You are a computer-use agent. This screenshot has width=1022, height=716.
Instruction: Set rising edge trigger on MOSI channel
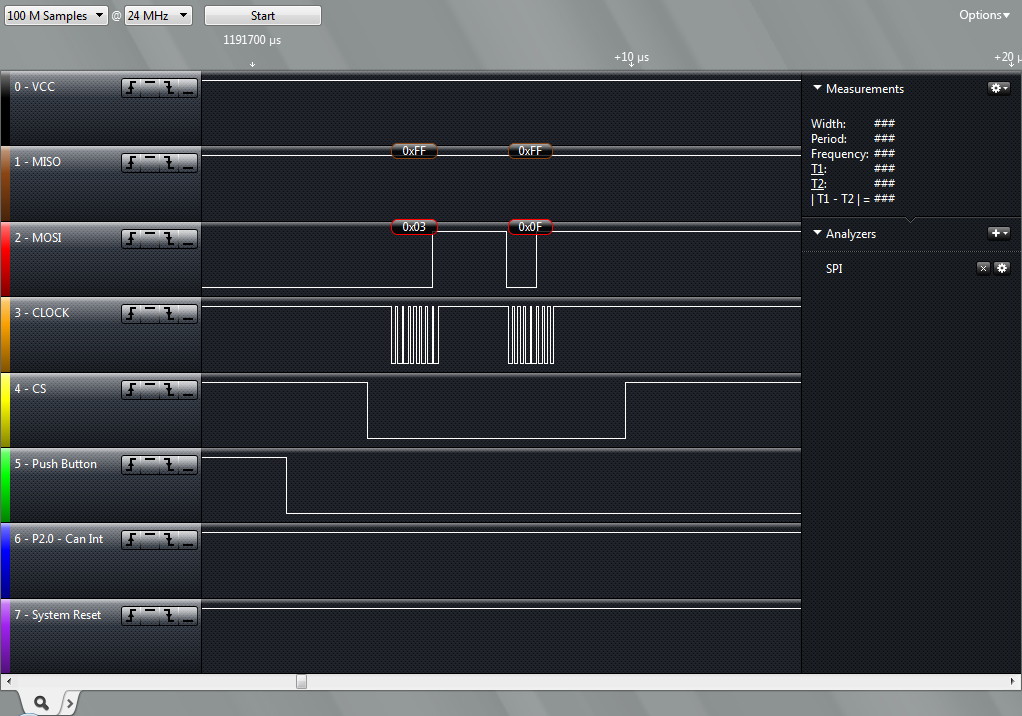tap(131, 239)
